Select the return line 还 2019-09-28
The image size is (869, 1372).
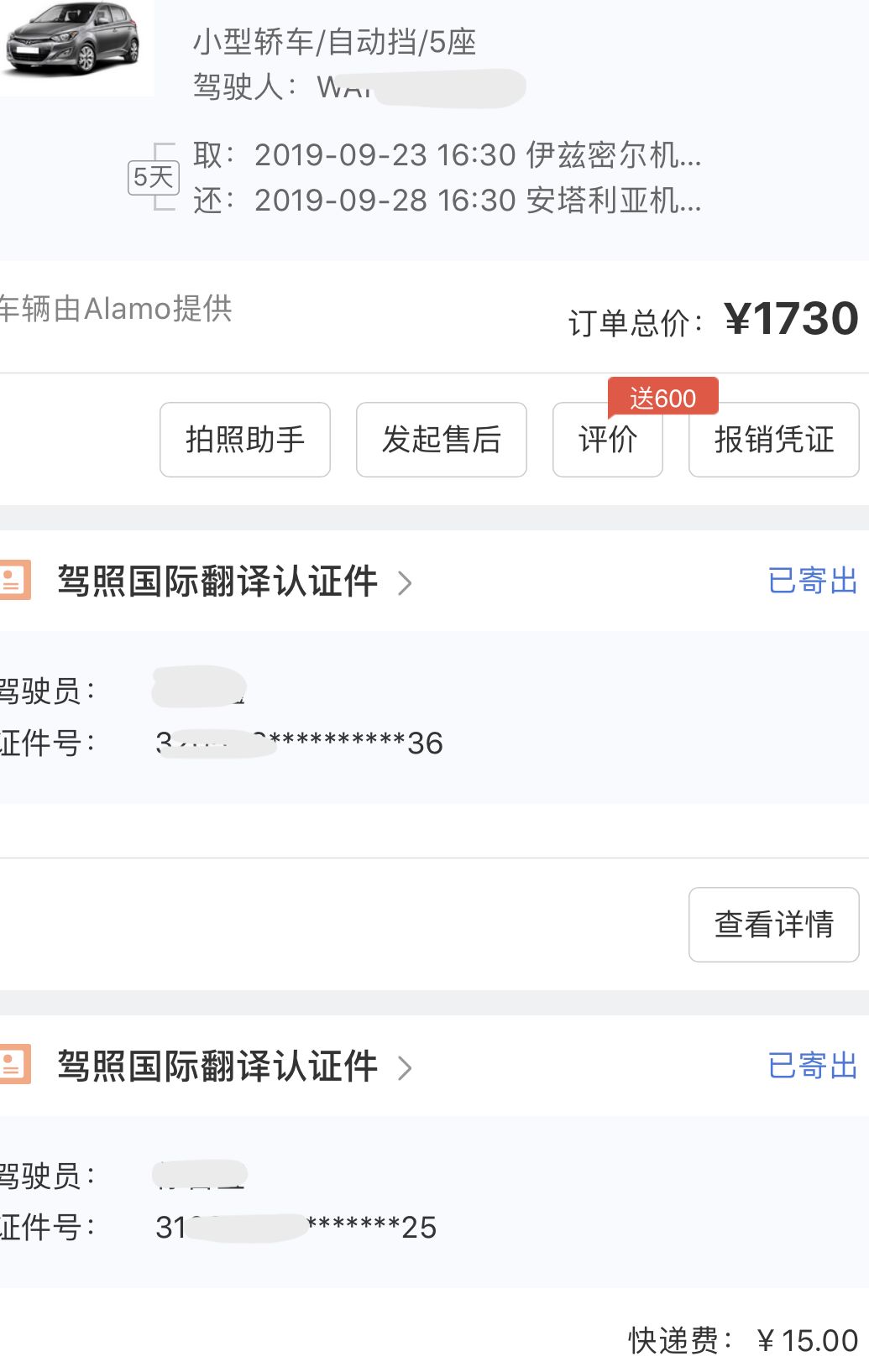click(447, 201)
